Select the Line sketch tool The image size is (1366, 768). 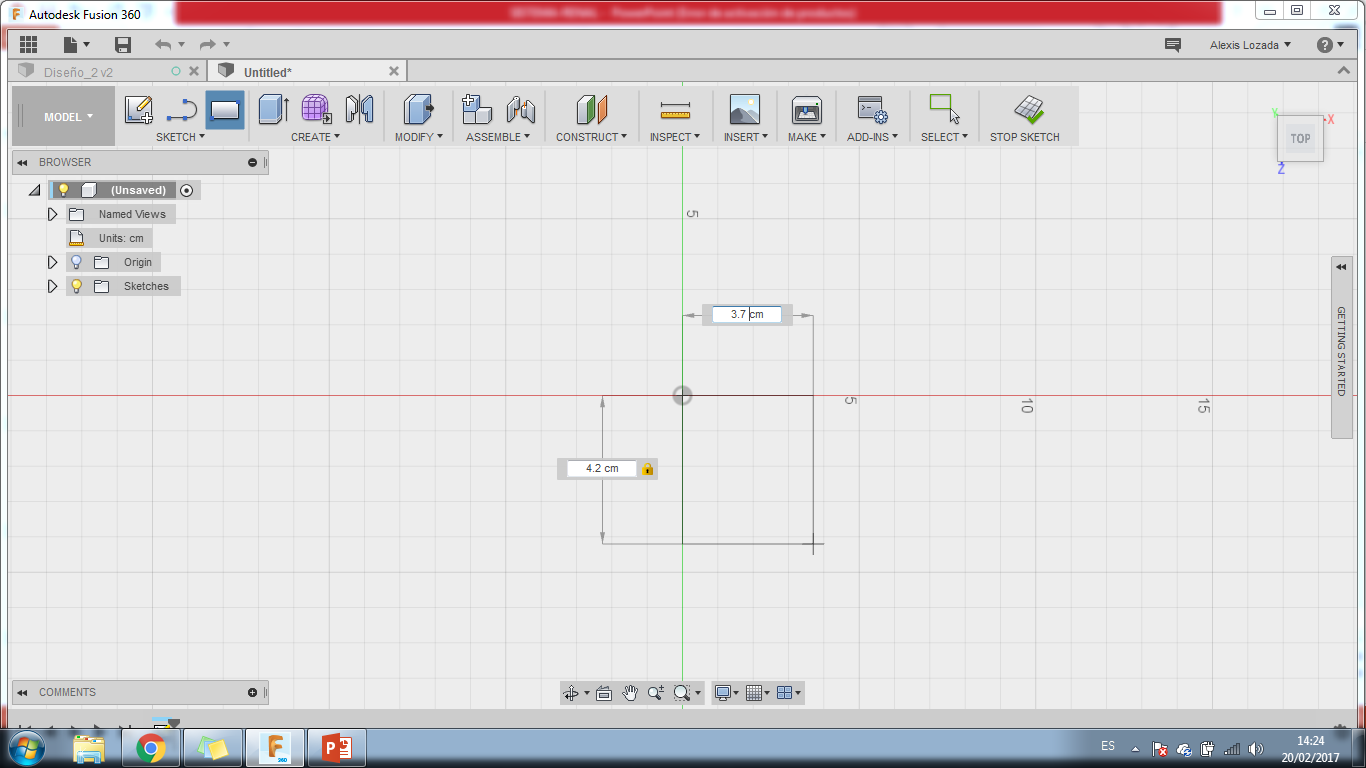click(x=181, y=110)
